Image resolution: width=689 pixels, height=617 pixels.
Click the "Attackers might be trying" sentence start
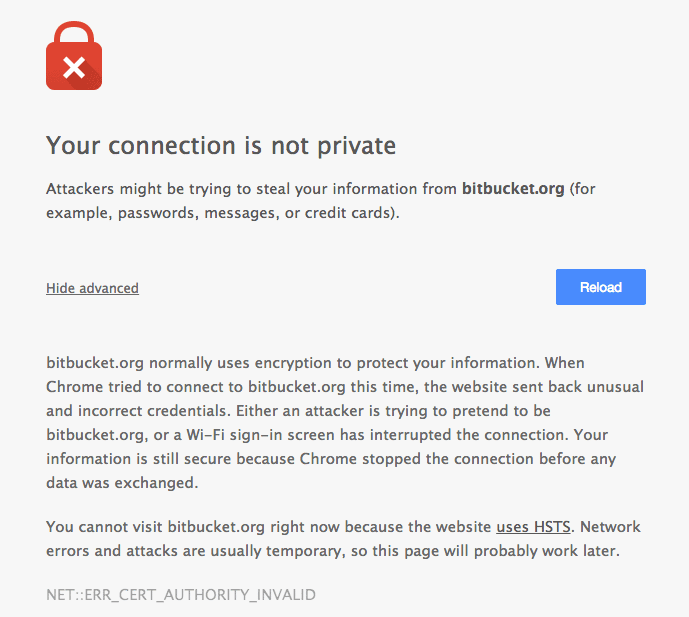[x=130, y=189]
